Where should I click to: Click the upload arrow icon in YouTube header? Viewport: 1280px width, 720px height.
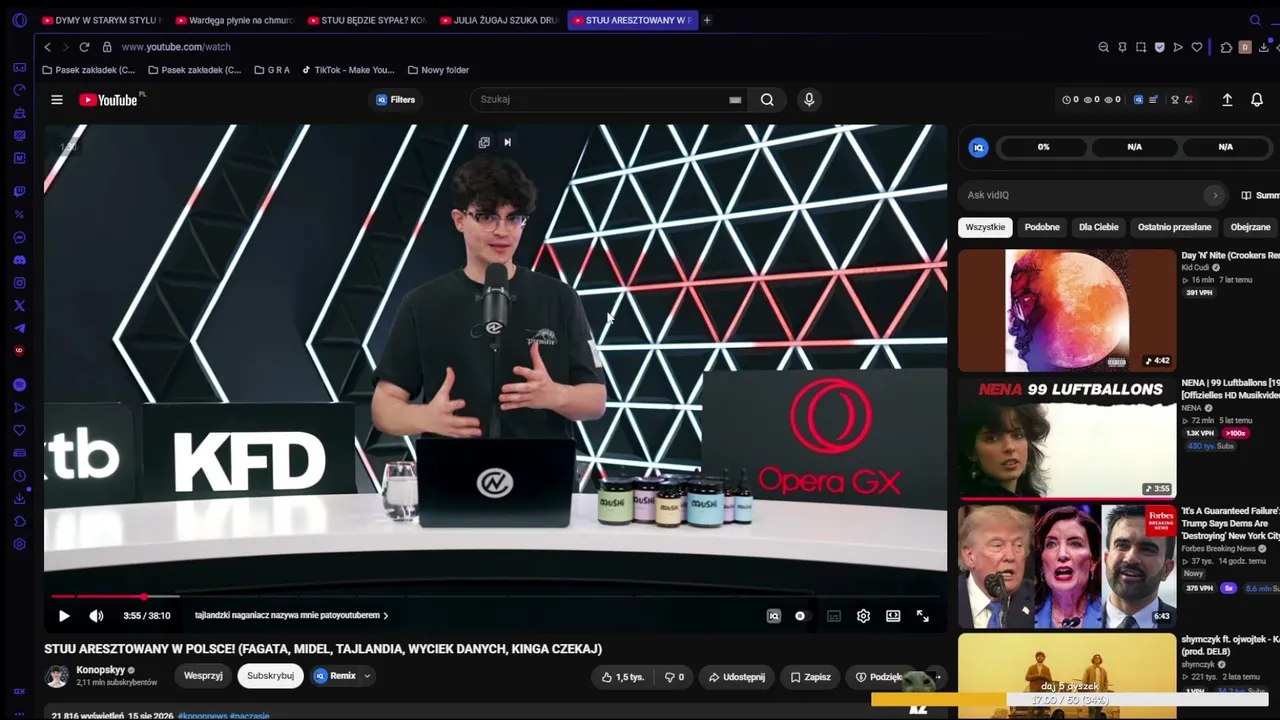[x=1227, y=100]
